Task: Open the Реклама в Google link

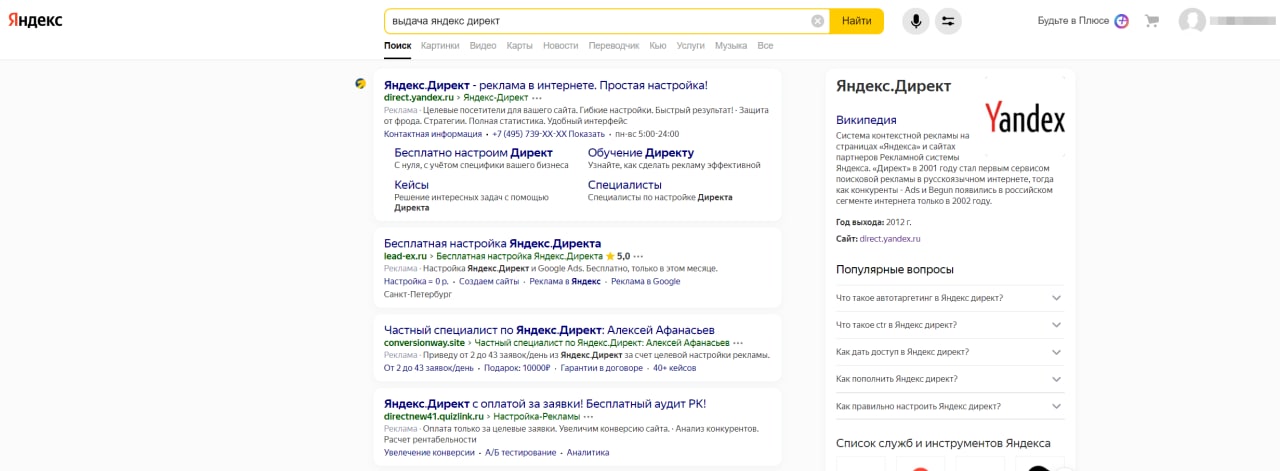Action: click(646, 282)
